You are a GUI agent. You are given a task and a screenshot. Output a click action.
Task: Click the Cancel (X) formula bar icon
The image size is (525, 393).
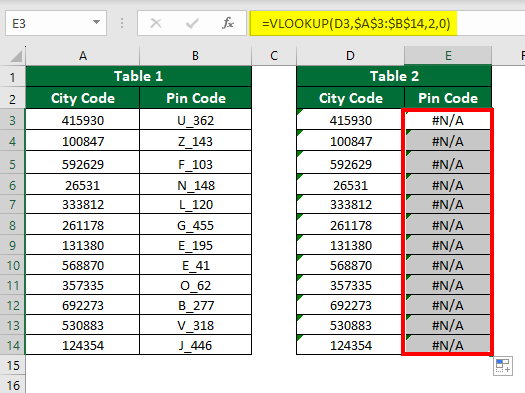(156, 23)
